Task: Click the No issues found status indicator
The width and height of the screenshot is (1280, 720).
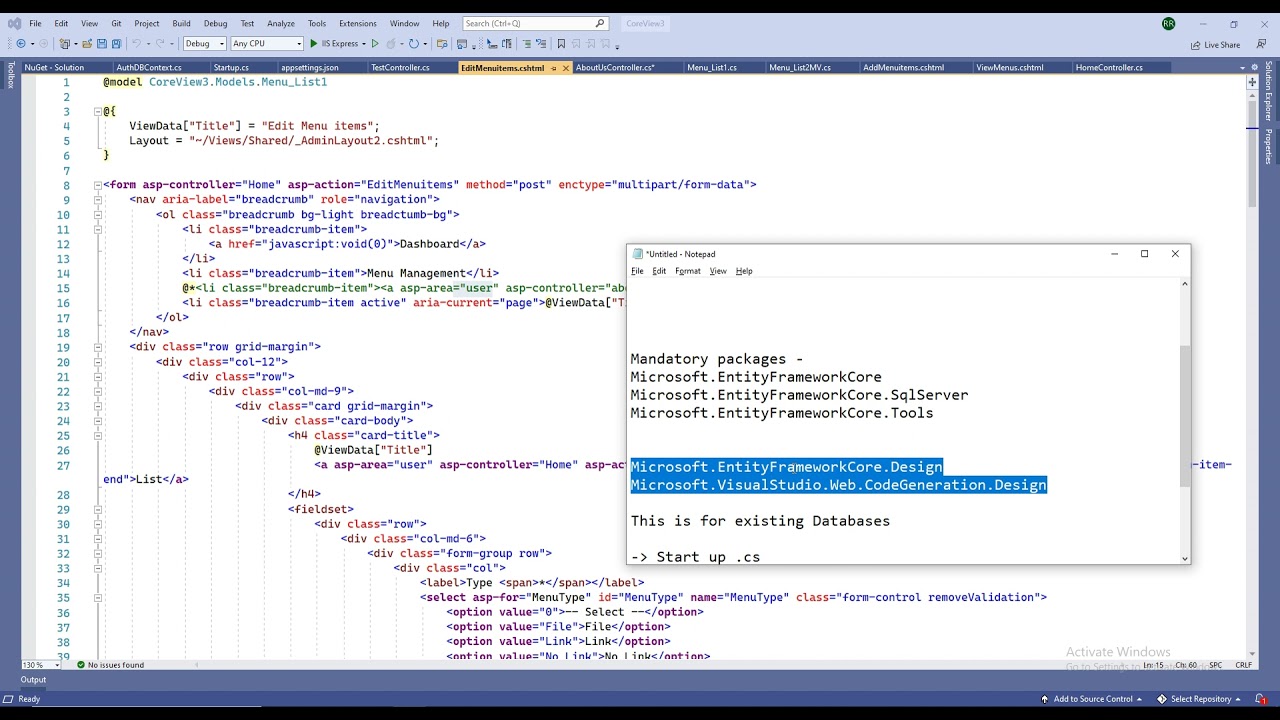Action: pos(109,665)
